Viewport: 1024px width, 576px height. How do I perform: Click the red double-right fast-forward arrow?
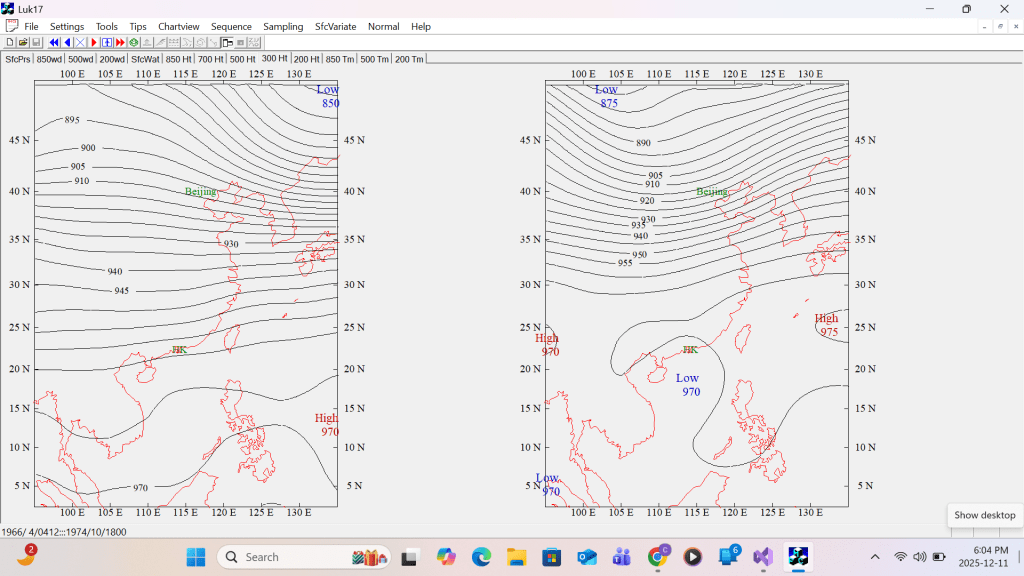(x=120, y=43)
